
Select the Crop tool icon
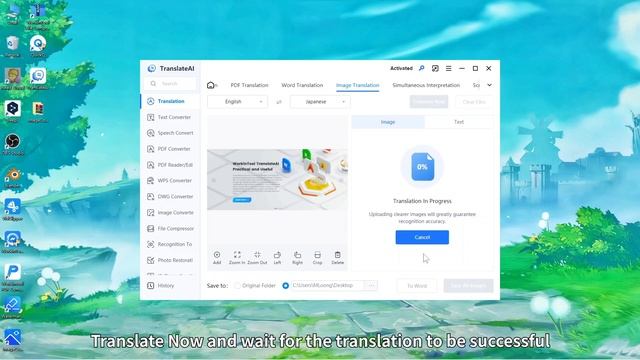coord(317,255)
